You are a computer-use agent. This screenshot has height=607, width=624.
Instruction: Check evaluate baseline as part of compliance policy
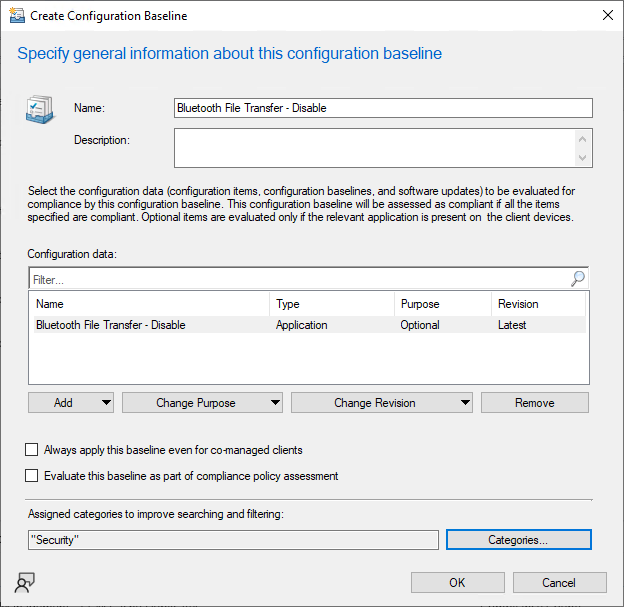coord(33,476)
